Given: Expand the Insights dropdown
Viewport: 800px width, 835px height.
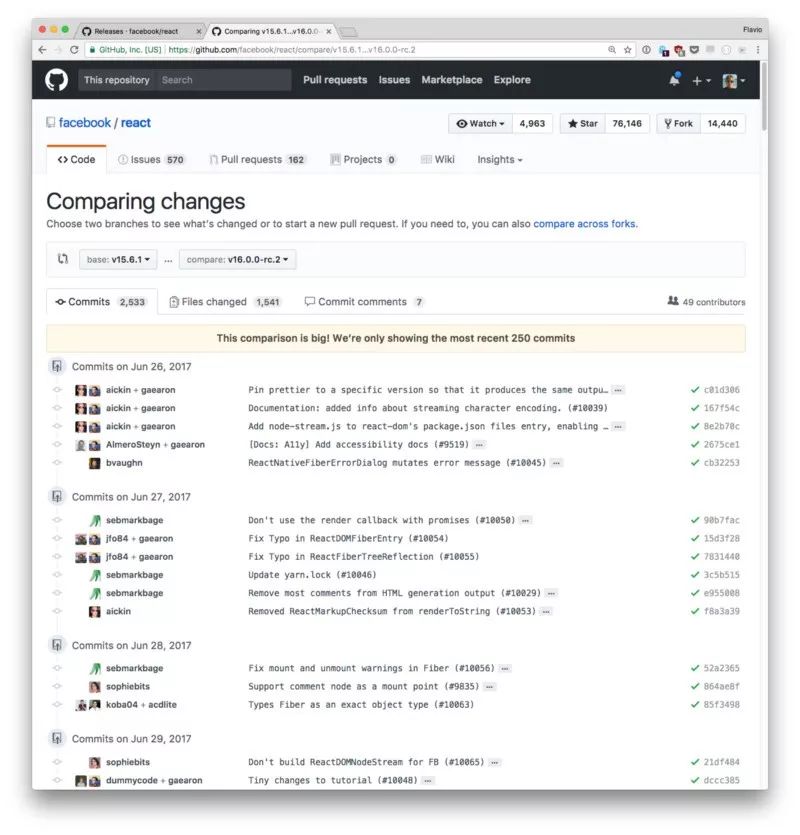Looking at the screenshot, I should click(499, 160).
